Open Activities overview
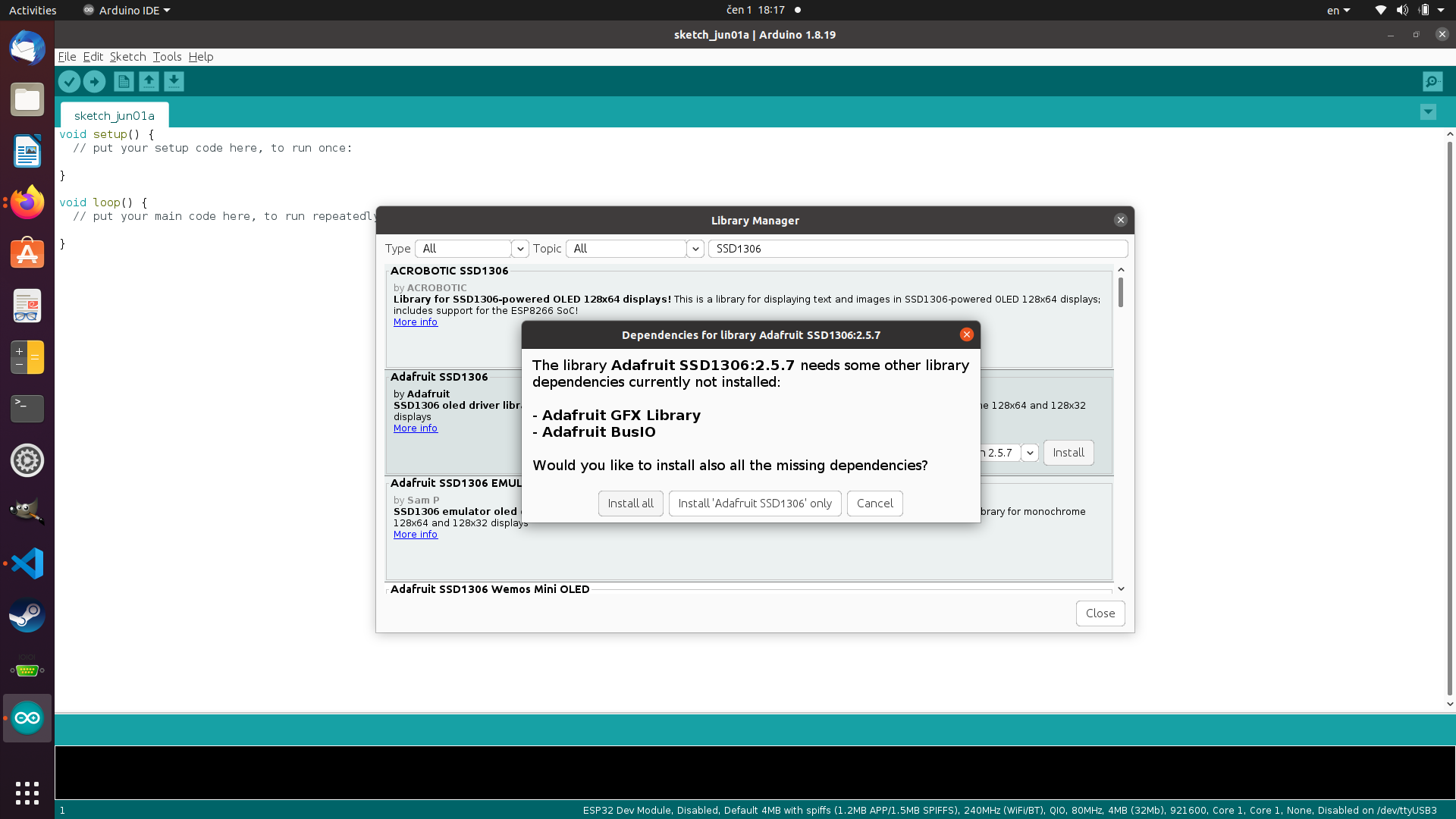 point(33,10)
